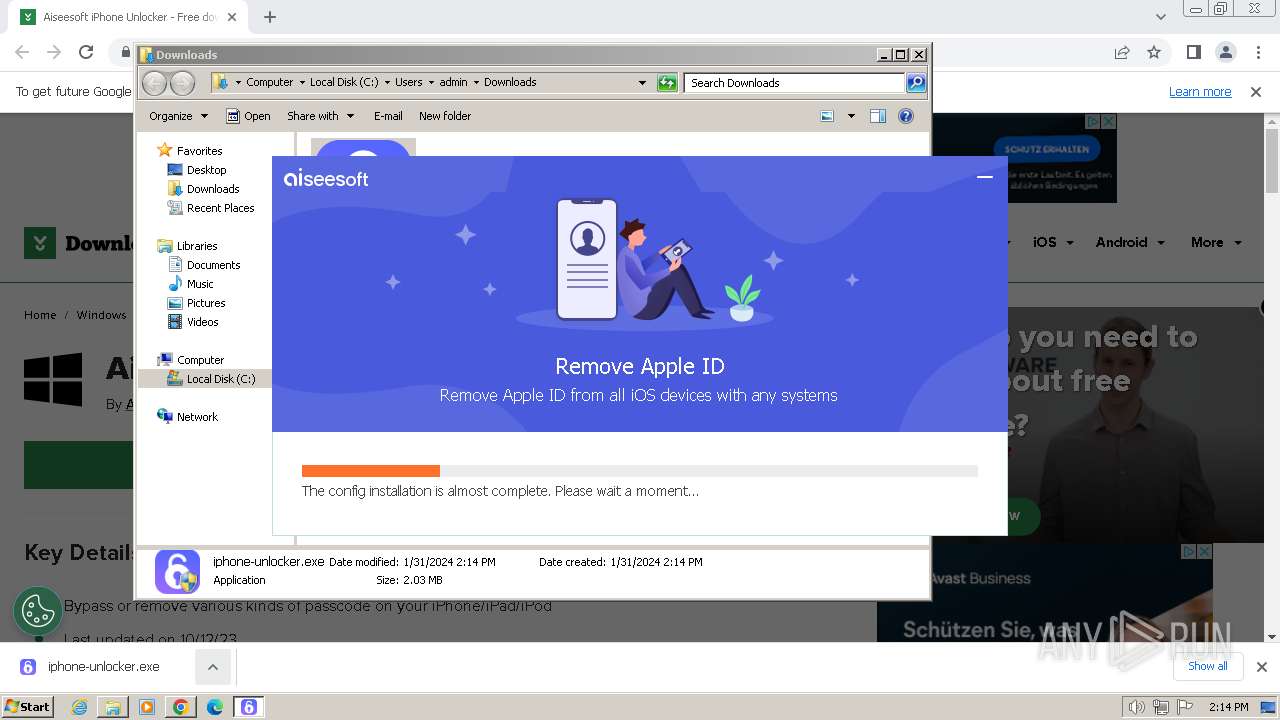
Task: Open Microsoft Edge from the taskbar
Action: click(215, 707)
